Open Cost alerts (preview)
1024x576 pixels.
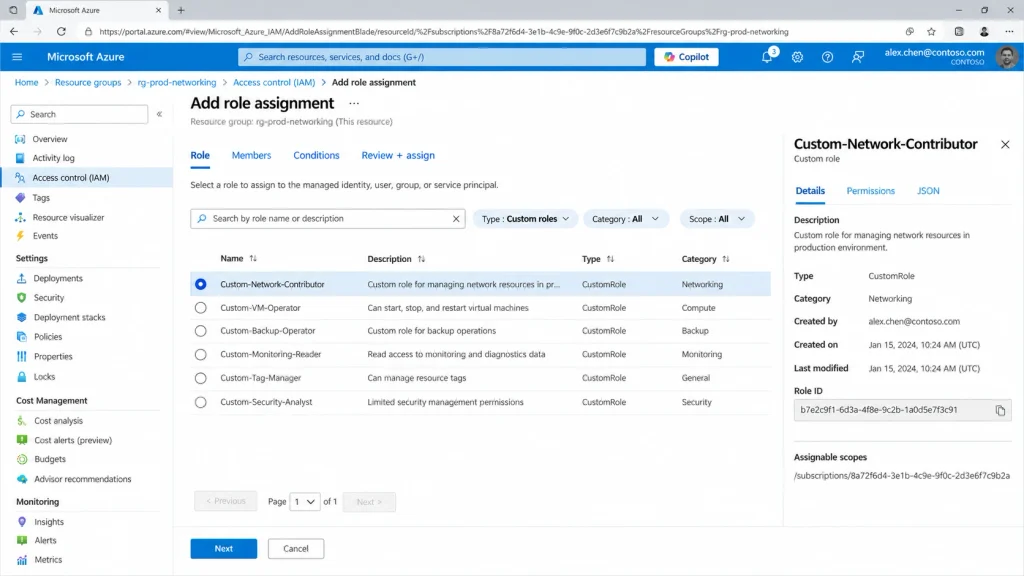click(72, 440)
